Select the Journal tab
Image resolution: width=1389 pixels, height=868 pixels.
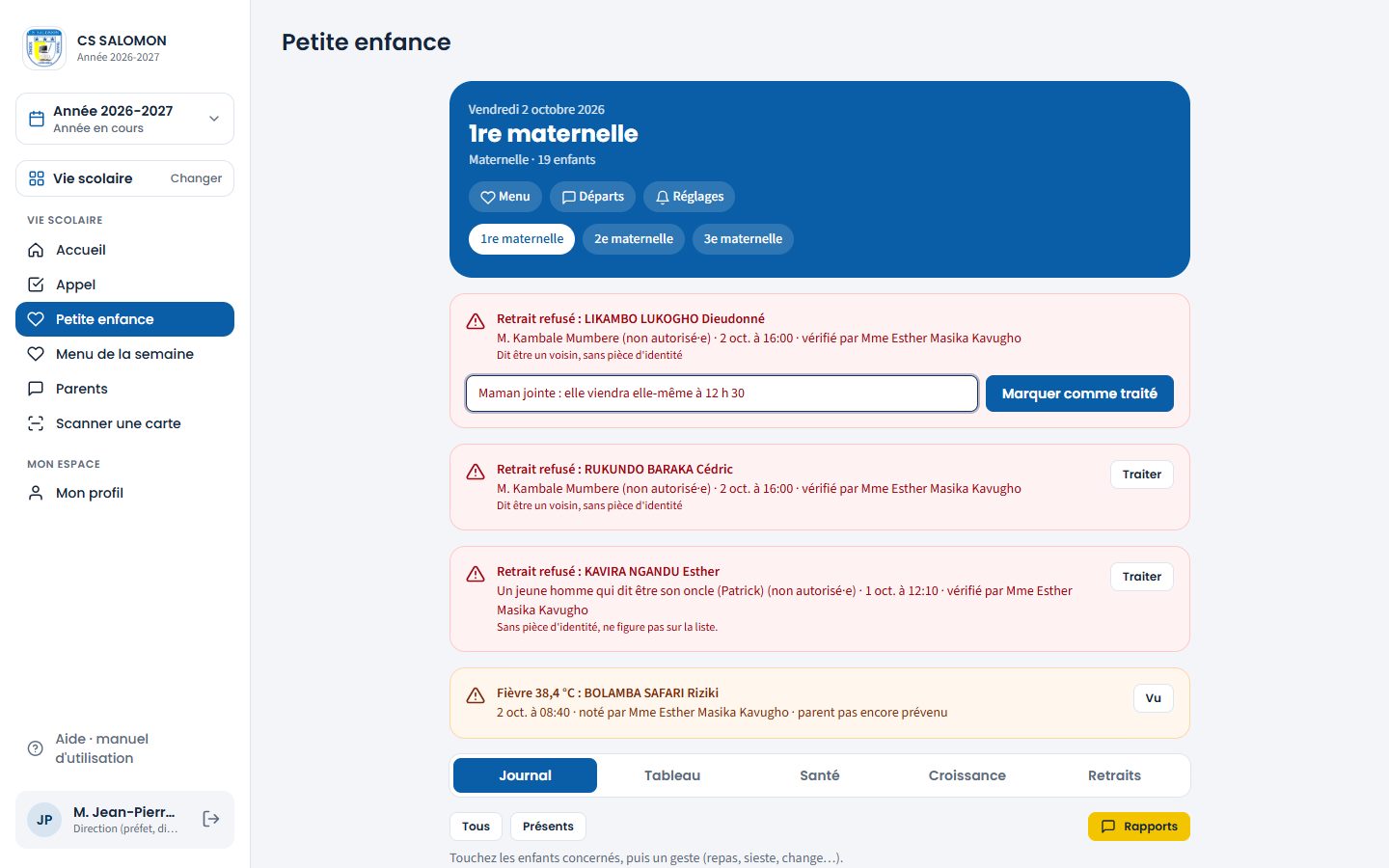pos(525,775)
